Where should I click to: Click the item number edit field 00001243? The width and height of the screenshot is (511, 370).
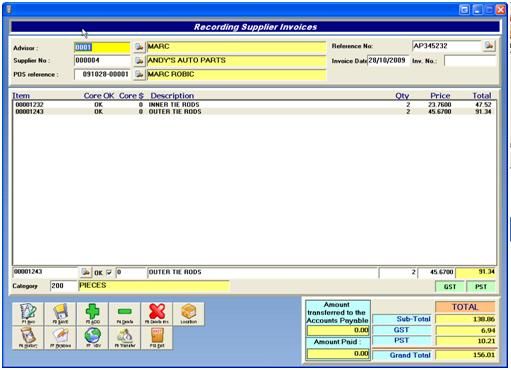click(x=45, y=272)
